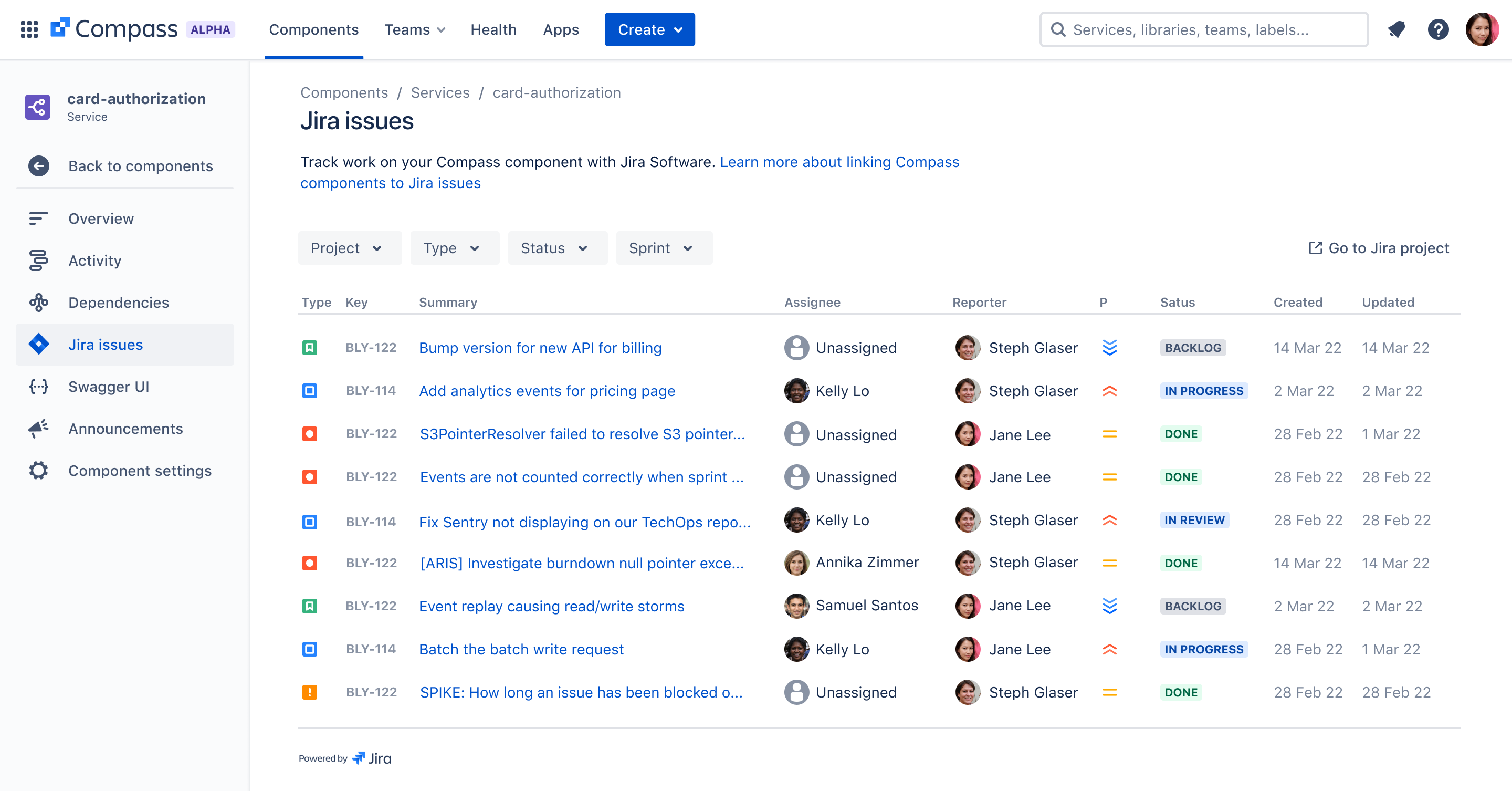
Task: Open the Create dropdown button
Action: click(x=650, y=29)
